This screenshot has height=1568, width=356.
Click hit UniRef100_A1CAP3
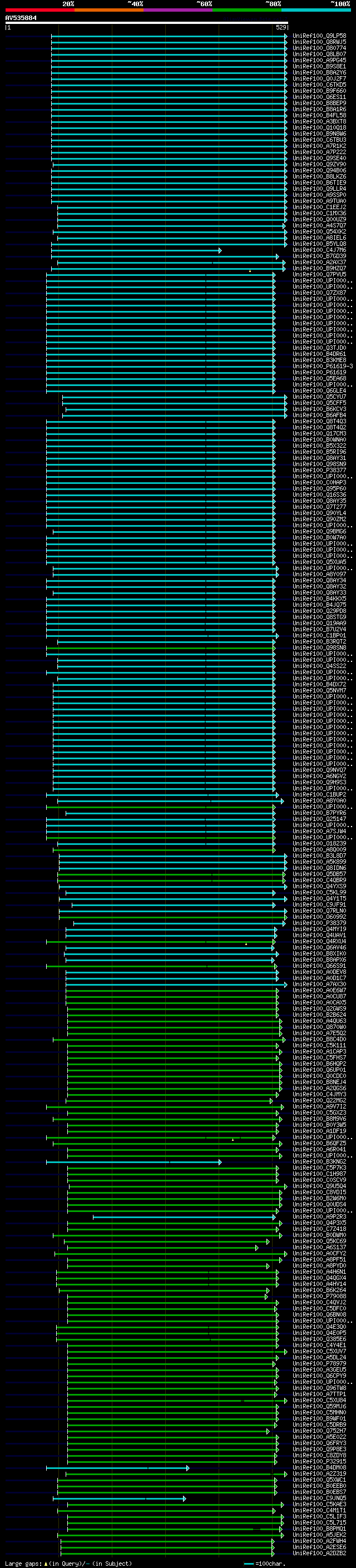coord(319,1051)
